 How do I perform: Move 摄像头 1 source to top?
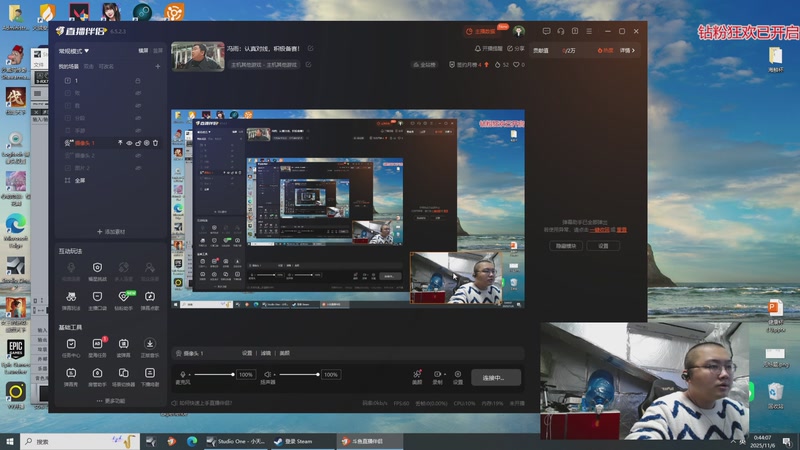click(120, 143)
